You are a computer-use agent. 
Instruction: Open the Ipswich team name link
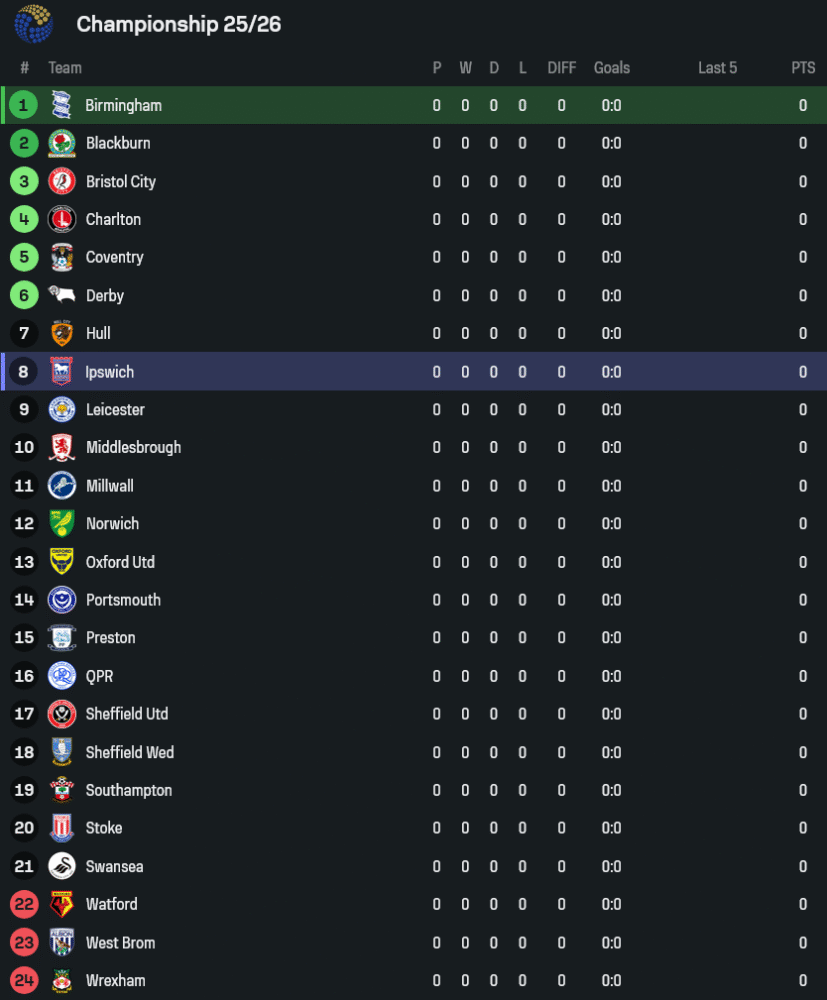coord(110,372)
